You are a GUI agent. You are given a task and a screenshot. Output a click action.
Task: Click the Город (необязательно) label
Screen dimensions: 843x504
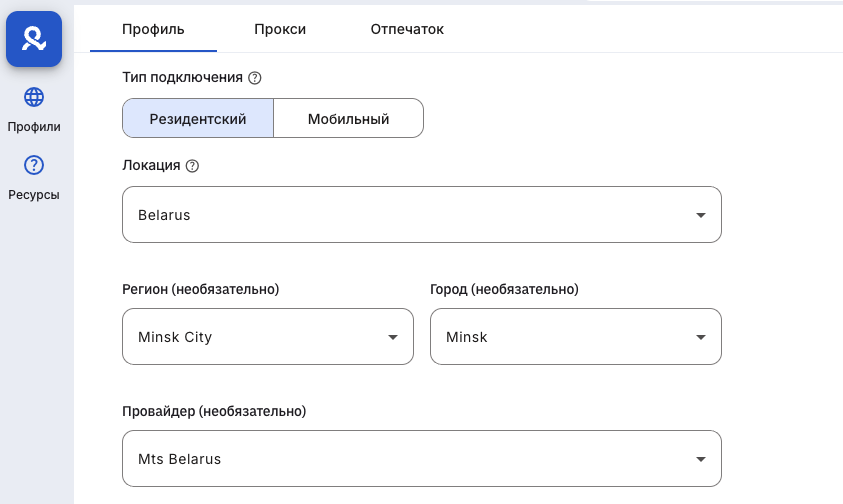tap(504, 289)
